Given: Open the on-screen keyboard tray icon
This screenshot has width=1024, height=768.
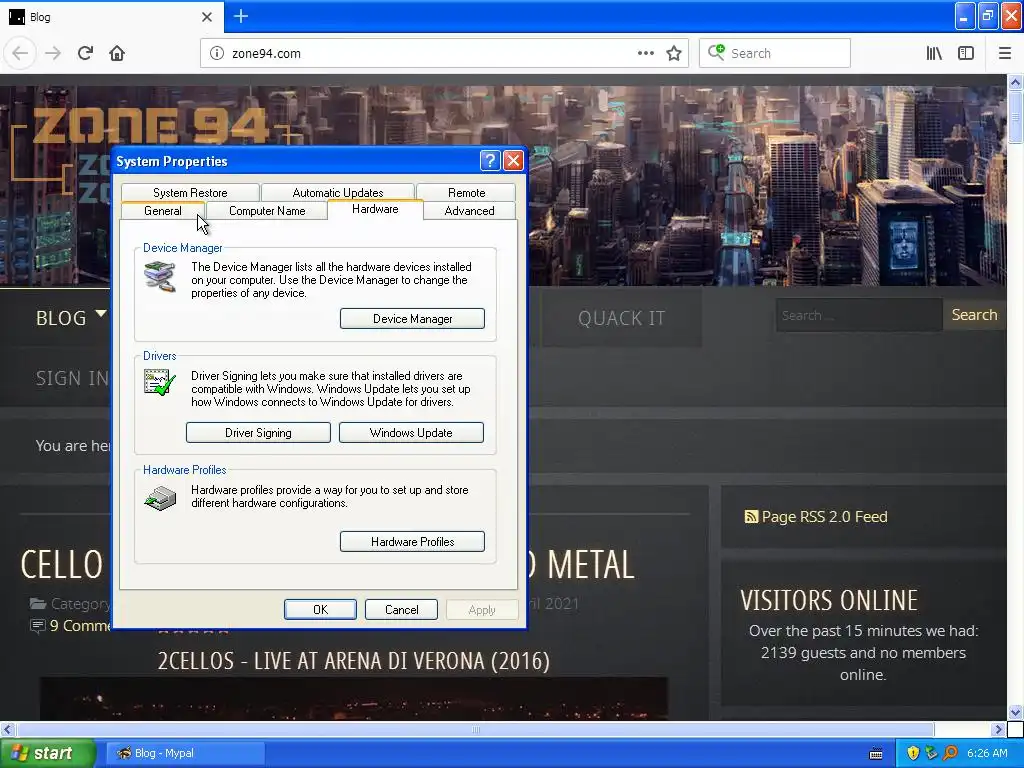Looking at the screenshot, I should [876, 754].
